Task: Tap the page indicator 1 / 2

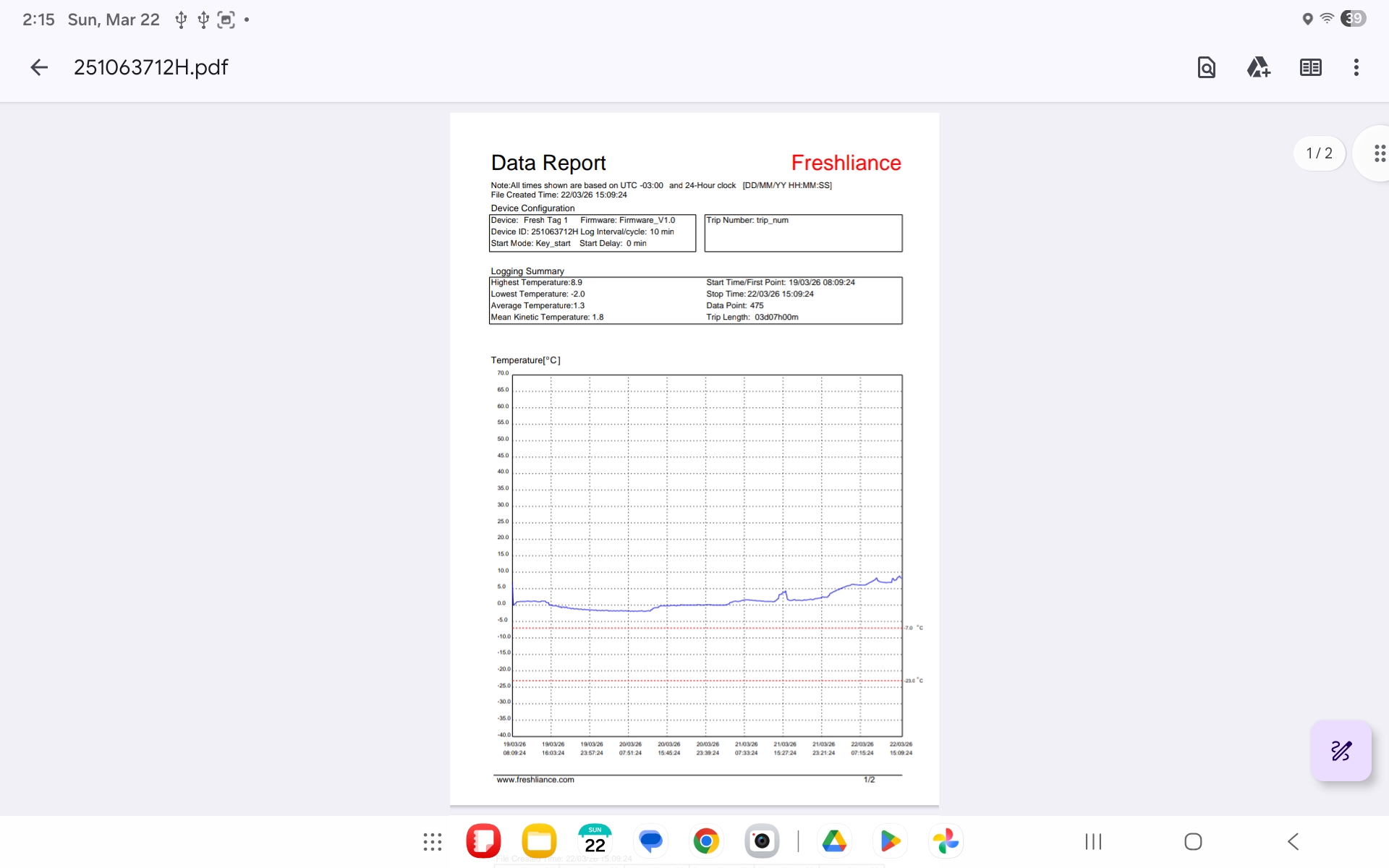Action: pos(1318,153)
